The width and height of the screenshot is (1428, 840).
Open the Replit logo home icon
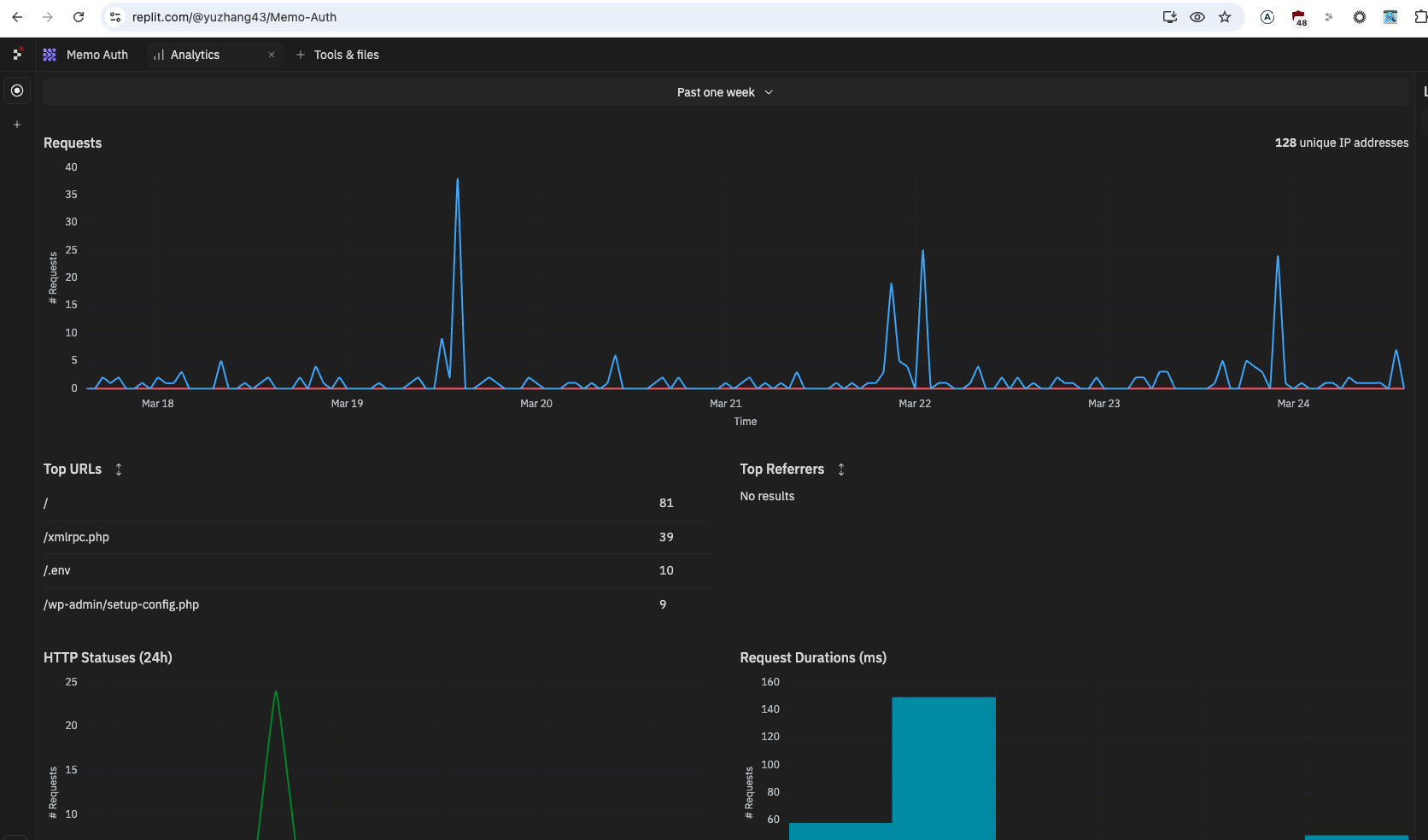[17, 54]
